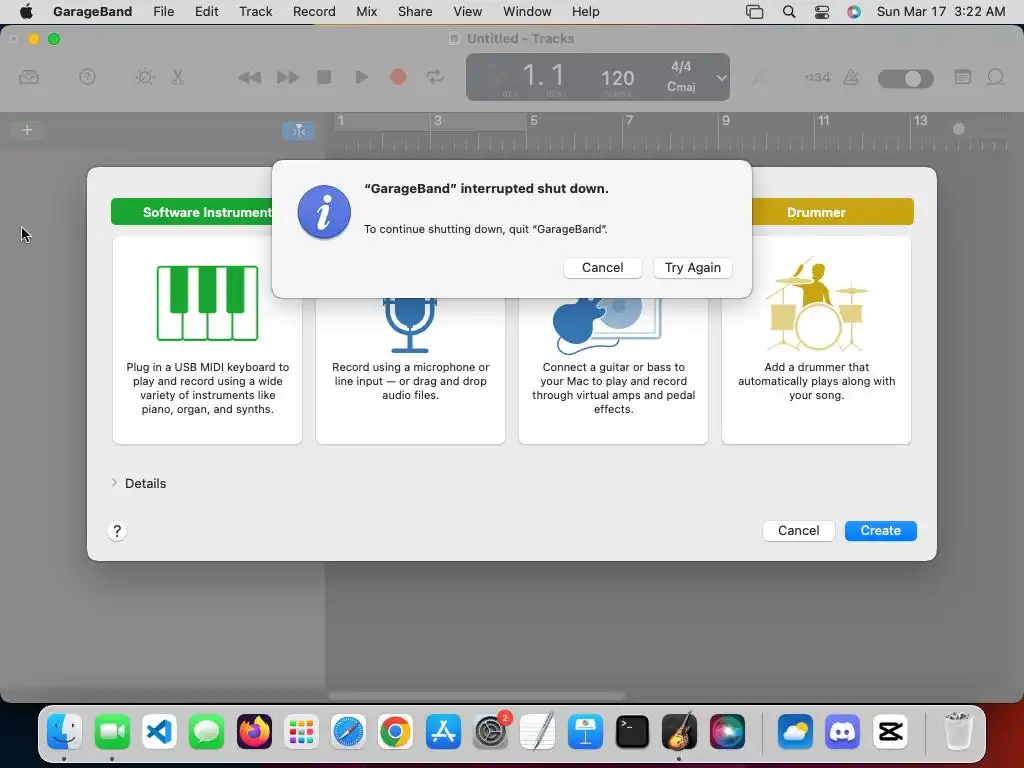Open Firefox from the Dock
Screen dimensions: 1024x768
tap(254, 731)
